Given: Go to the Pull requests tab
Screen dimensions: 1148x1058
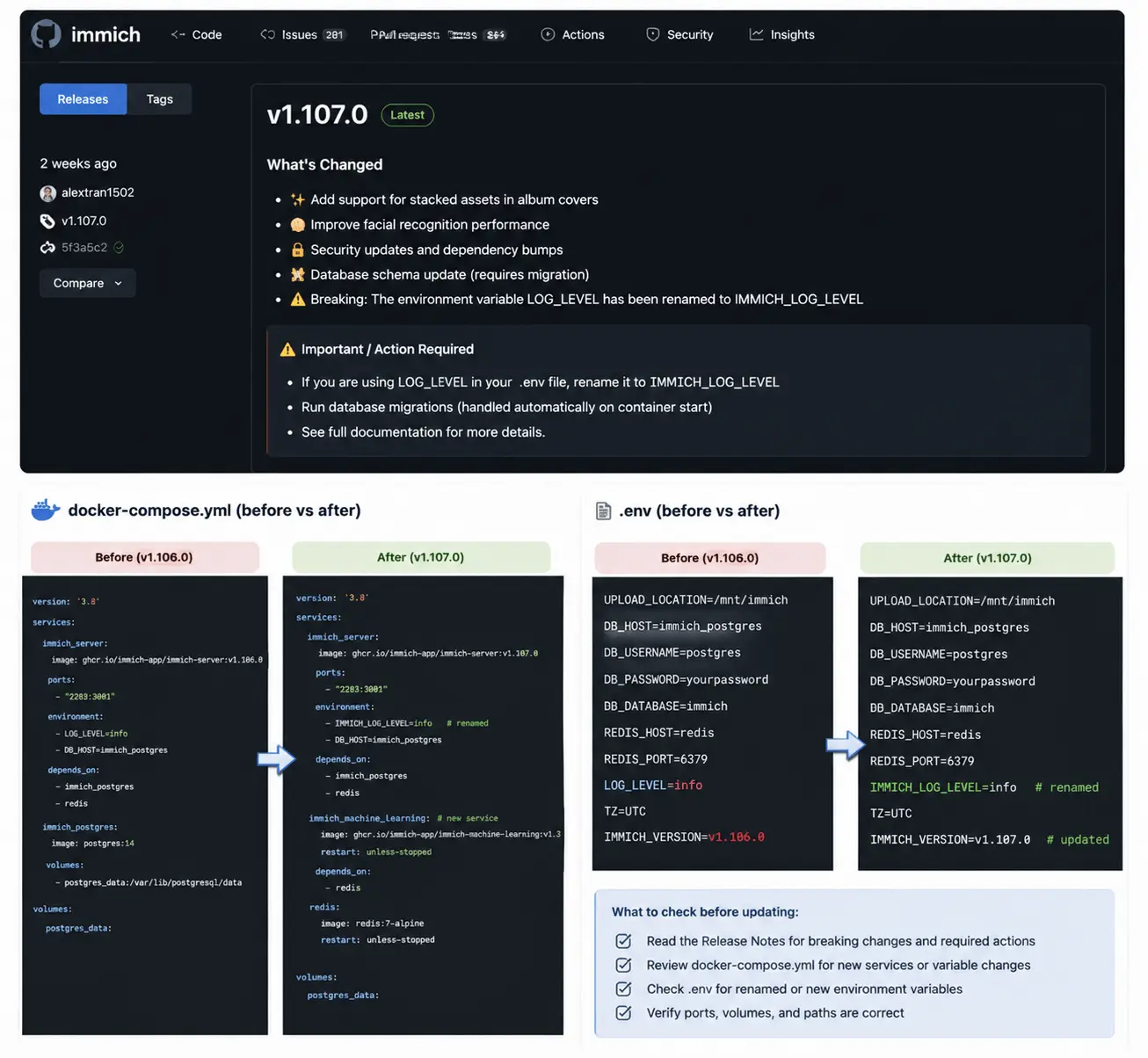Looking at the screenshot, I should click(438, 34).
